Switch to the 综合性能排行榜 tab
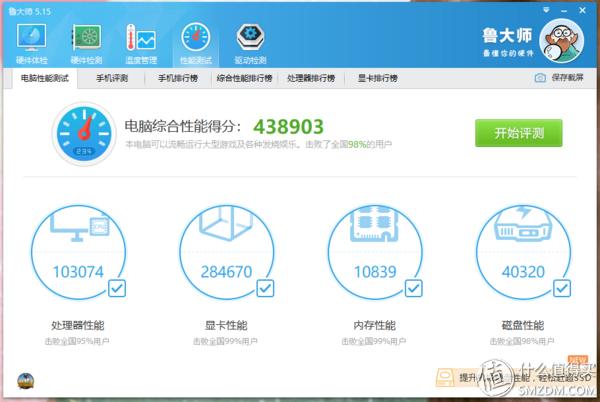Image resolution: width=600 pixels, height=402 pixels. point(245,78)
